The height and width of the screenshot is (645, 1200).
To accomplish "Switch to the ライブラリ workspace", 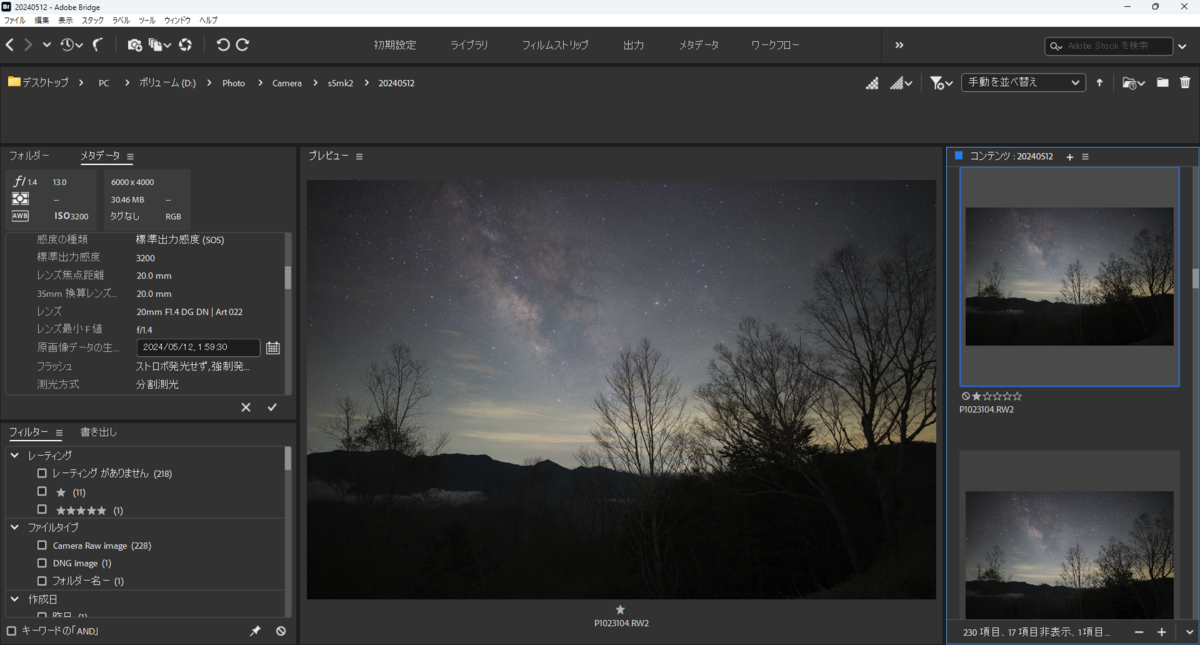I will [x=469, y=45].
